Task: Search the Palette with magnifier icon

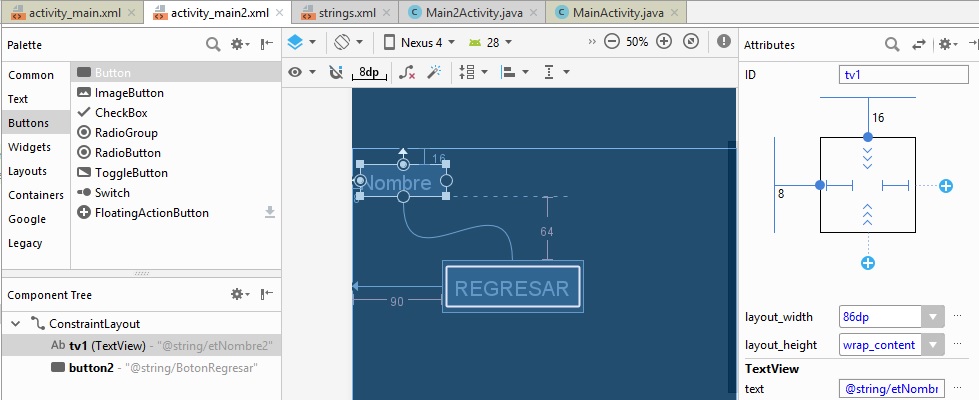Action: click(x=213, y=44)
